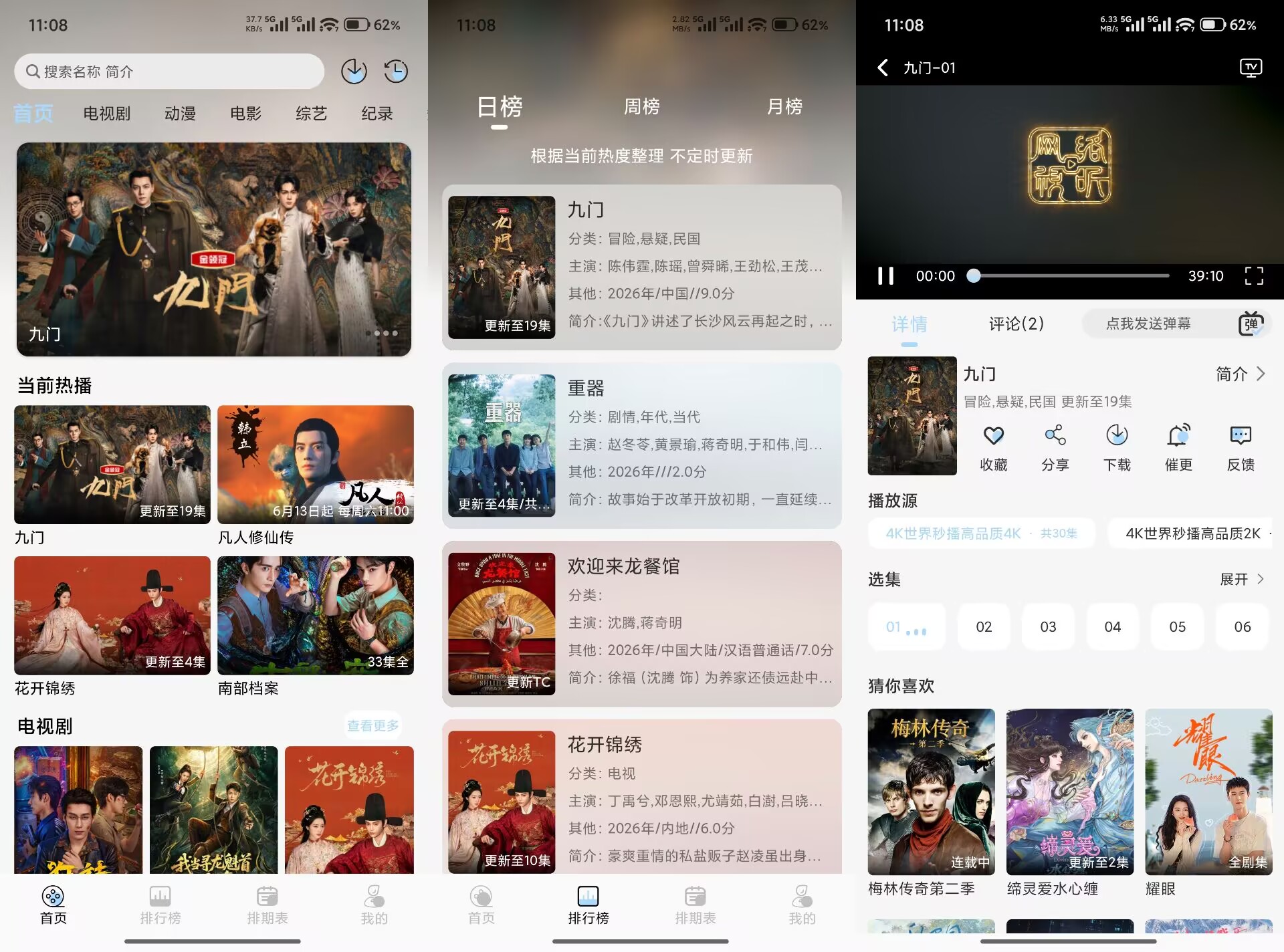The width and height of the screenshot is (1284, 952).
Task: Switch to the 周榜 weekly ranking tab
Action: pyautogui.click(x=642, y=106)
